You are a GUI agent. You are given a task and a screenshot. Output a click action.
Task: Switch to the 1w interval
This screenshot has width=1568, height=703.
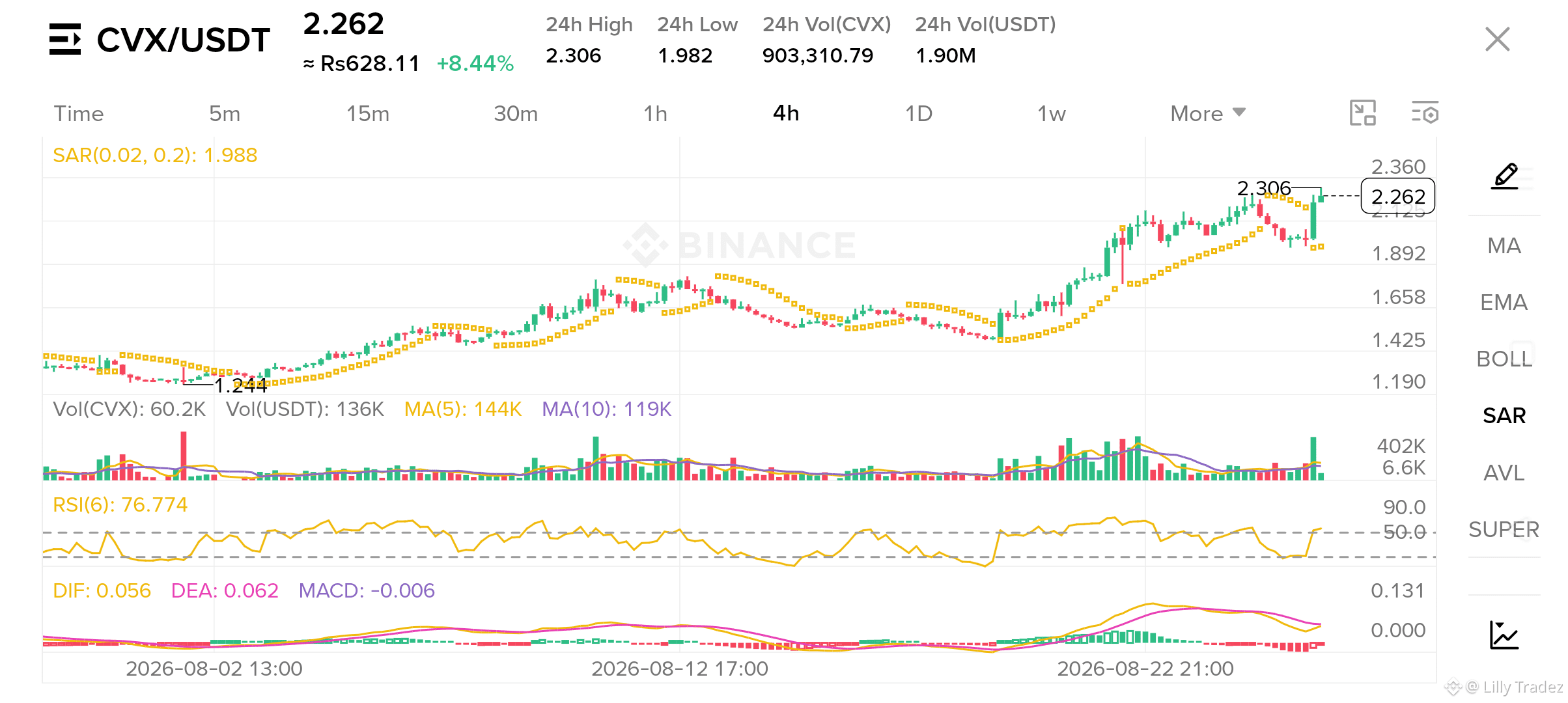coord(1052,114)
